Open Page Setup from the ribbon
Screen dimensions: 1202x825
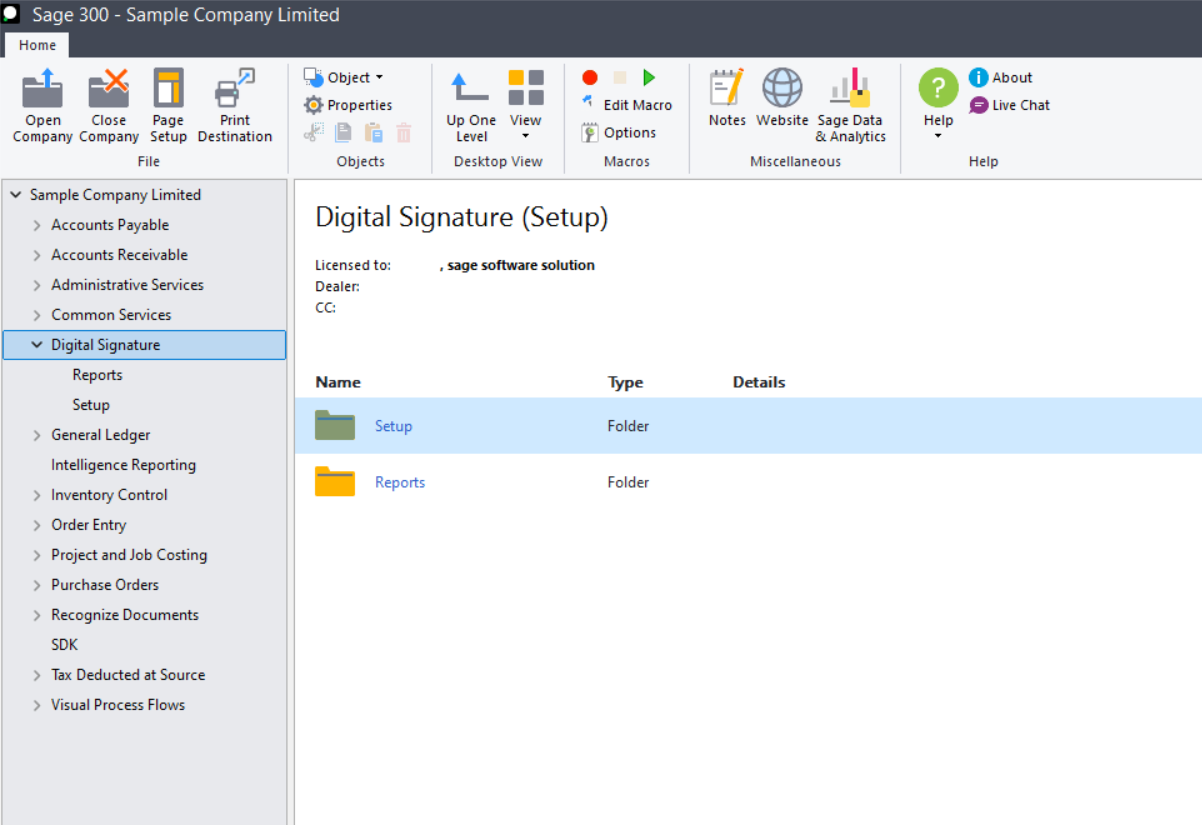[167, 105]
